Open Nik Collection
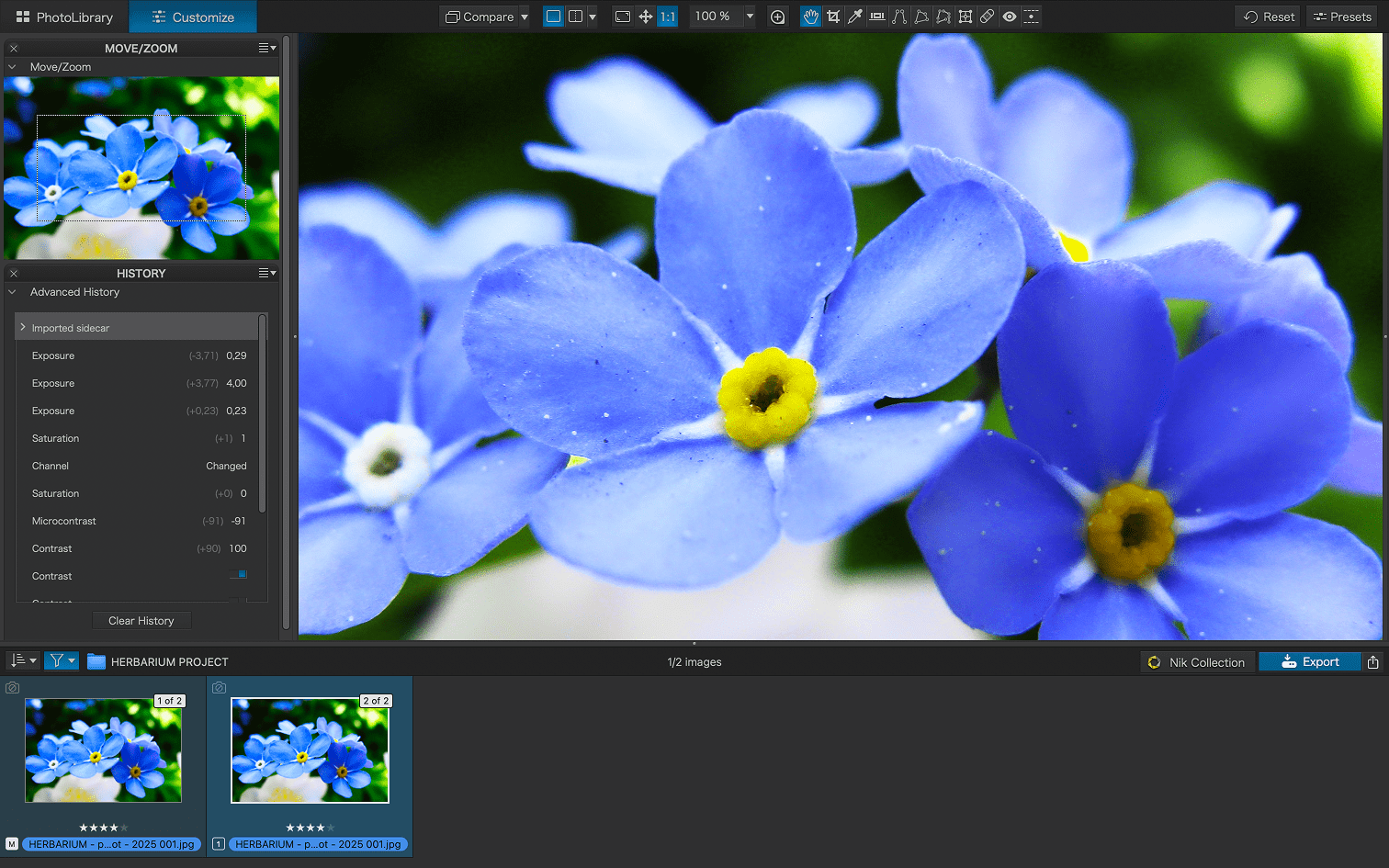This screenshot has height=868, width=1389. (1198, 661)
